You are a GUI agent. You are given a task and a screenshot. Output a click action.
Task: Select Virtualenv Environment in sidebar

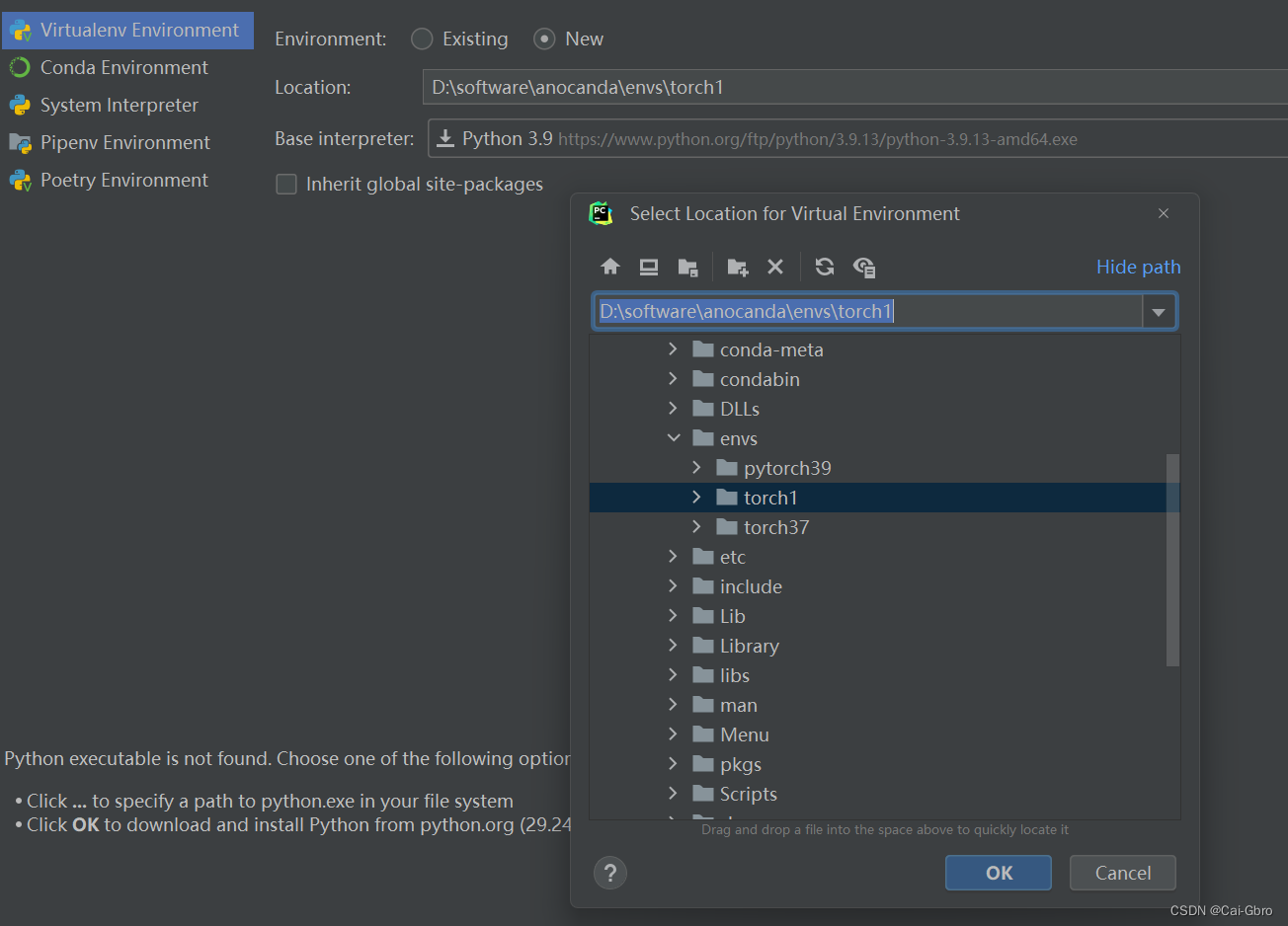coord(127,30)
